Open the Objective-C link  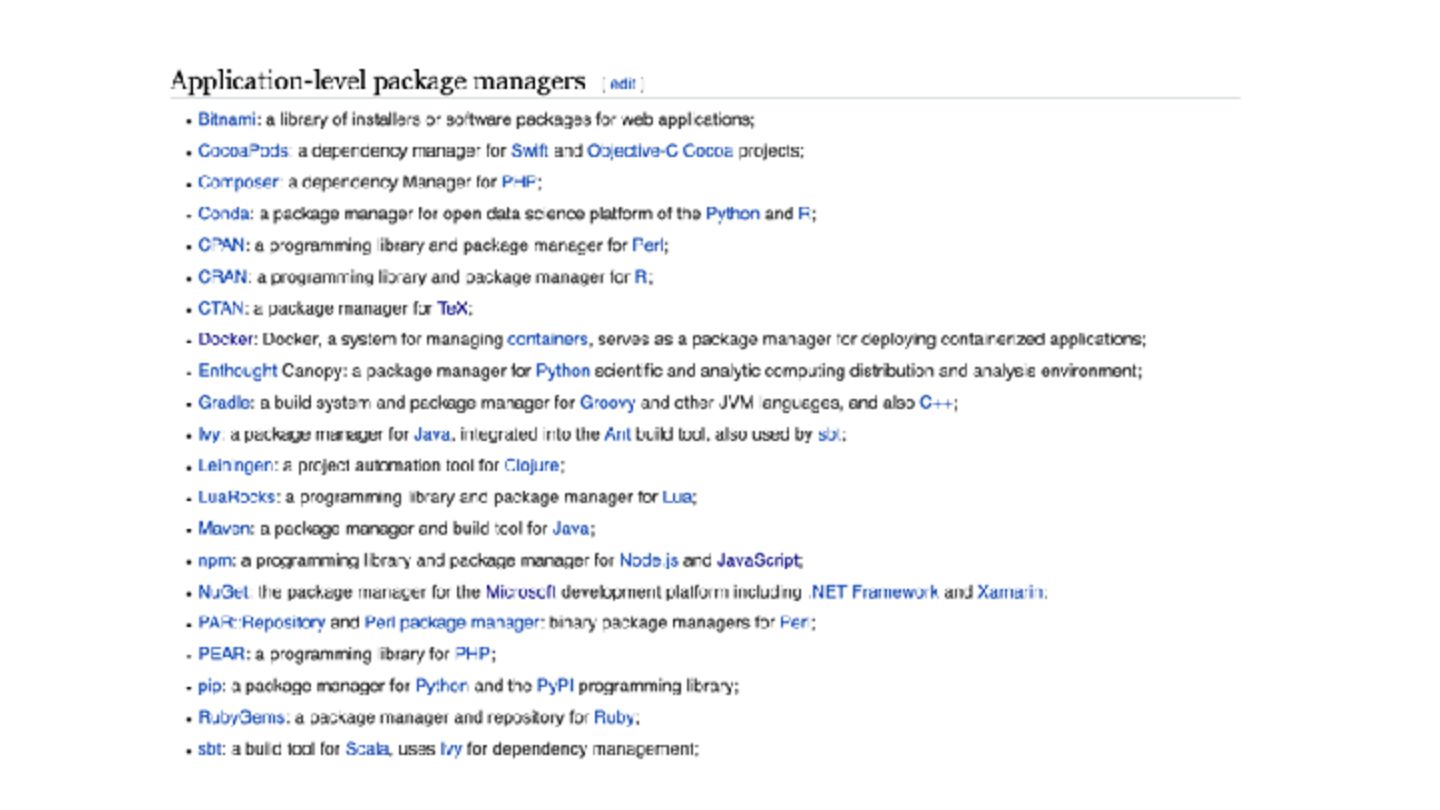click(x=633, y=151)
